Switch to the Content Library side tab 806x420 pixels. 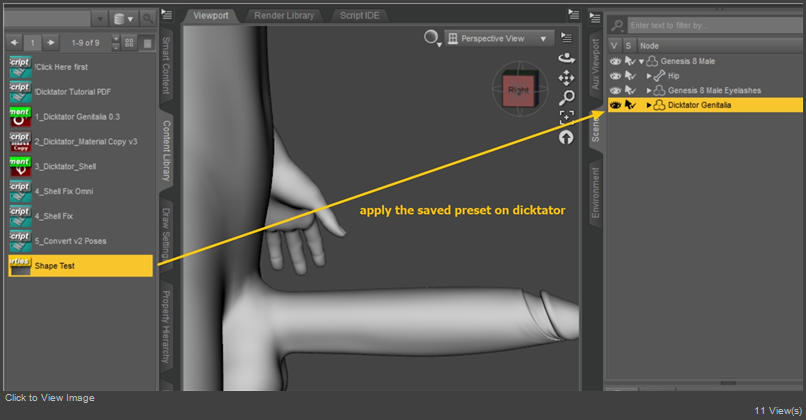click(166, 151)
